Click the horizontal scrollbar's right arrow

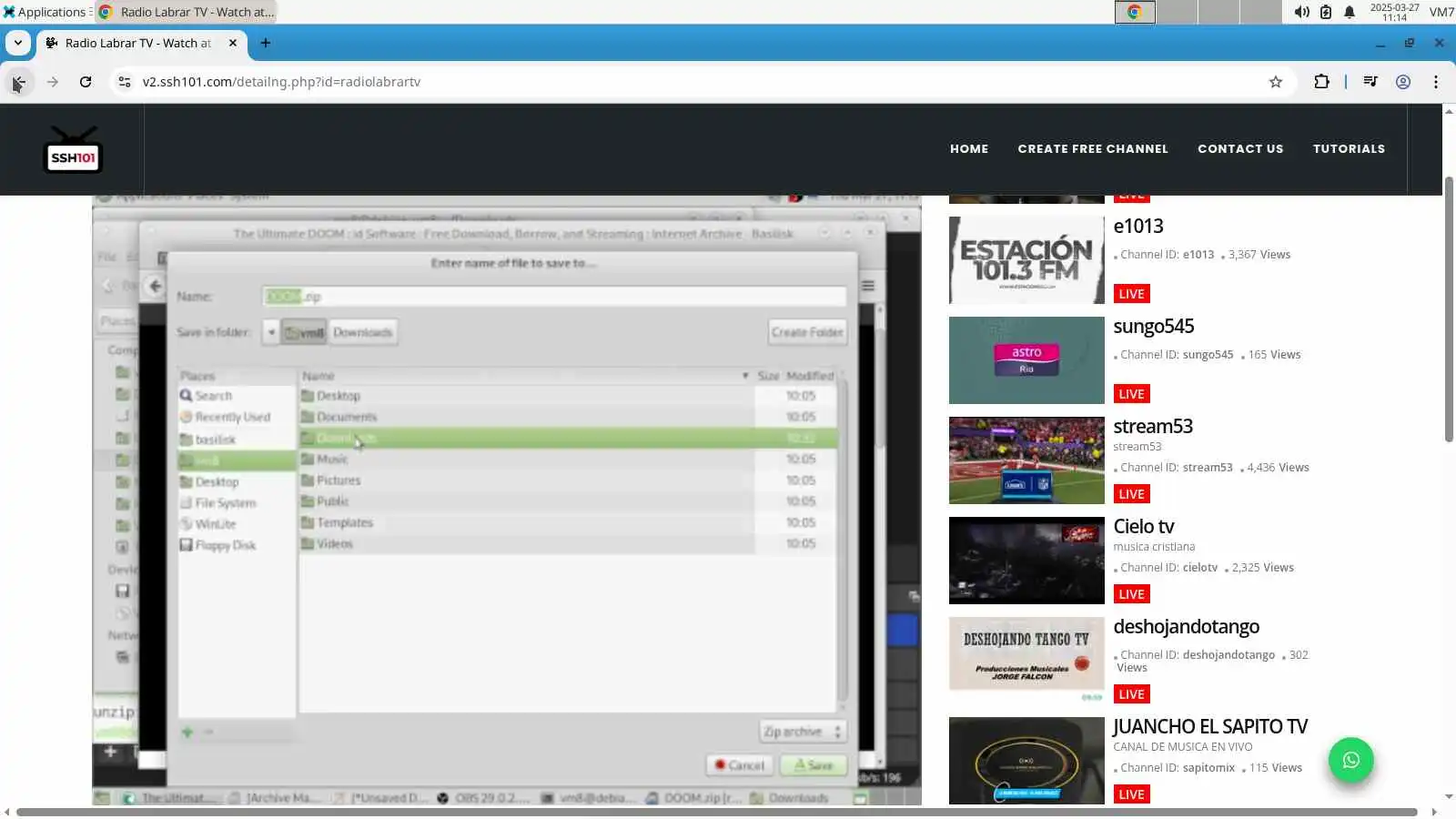click(1435, 812)
